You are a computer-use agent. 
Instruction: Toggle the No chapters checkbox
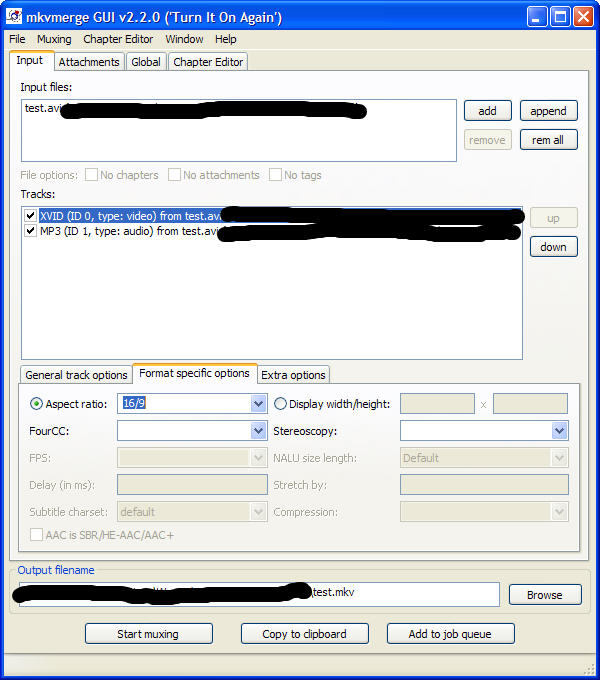91,175
